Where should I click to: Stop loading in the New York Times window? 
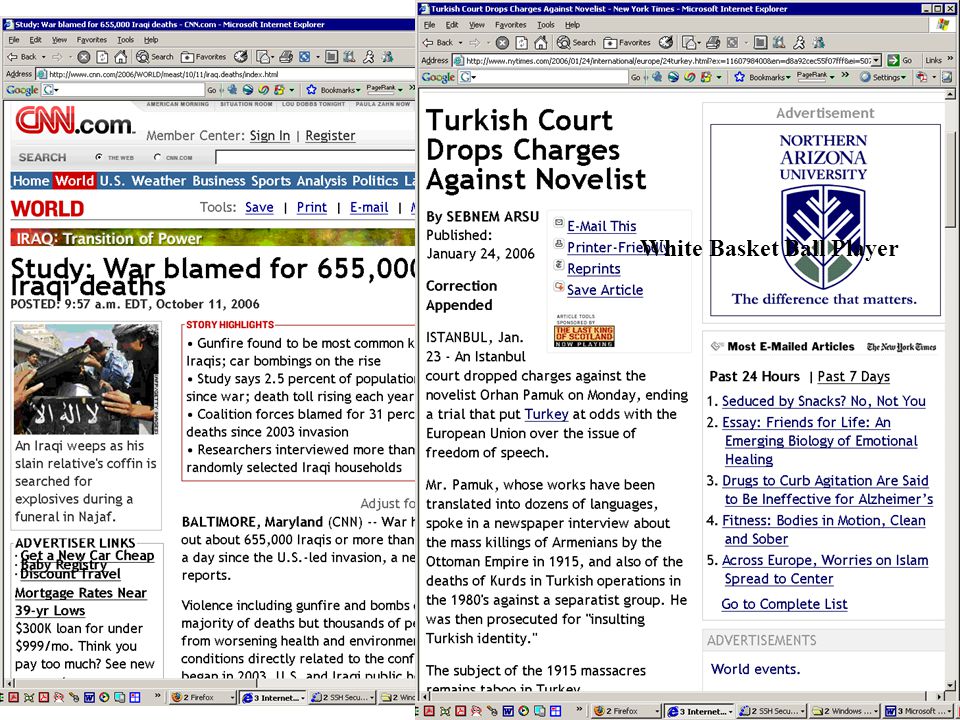502,42
